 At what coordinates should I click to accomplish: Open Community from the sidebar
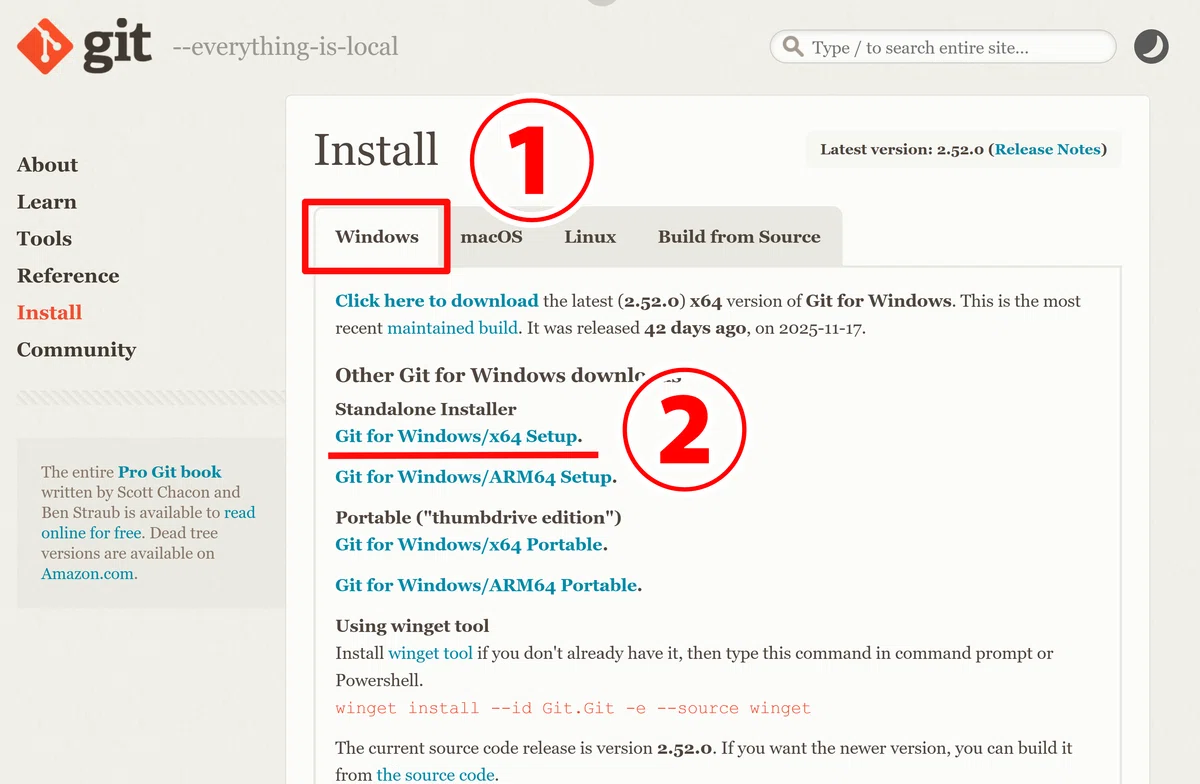(x=76, y=350)
